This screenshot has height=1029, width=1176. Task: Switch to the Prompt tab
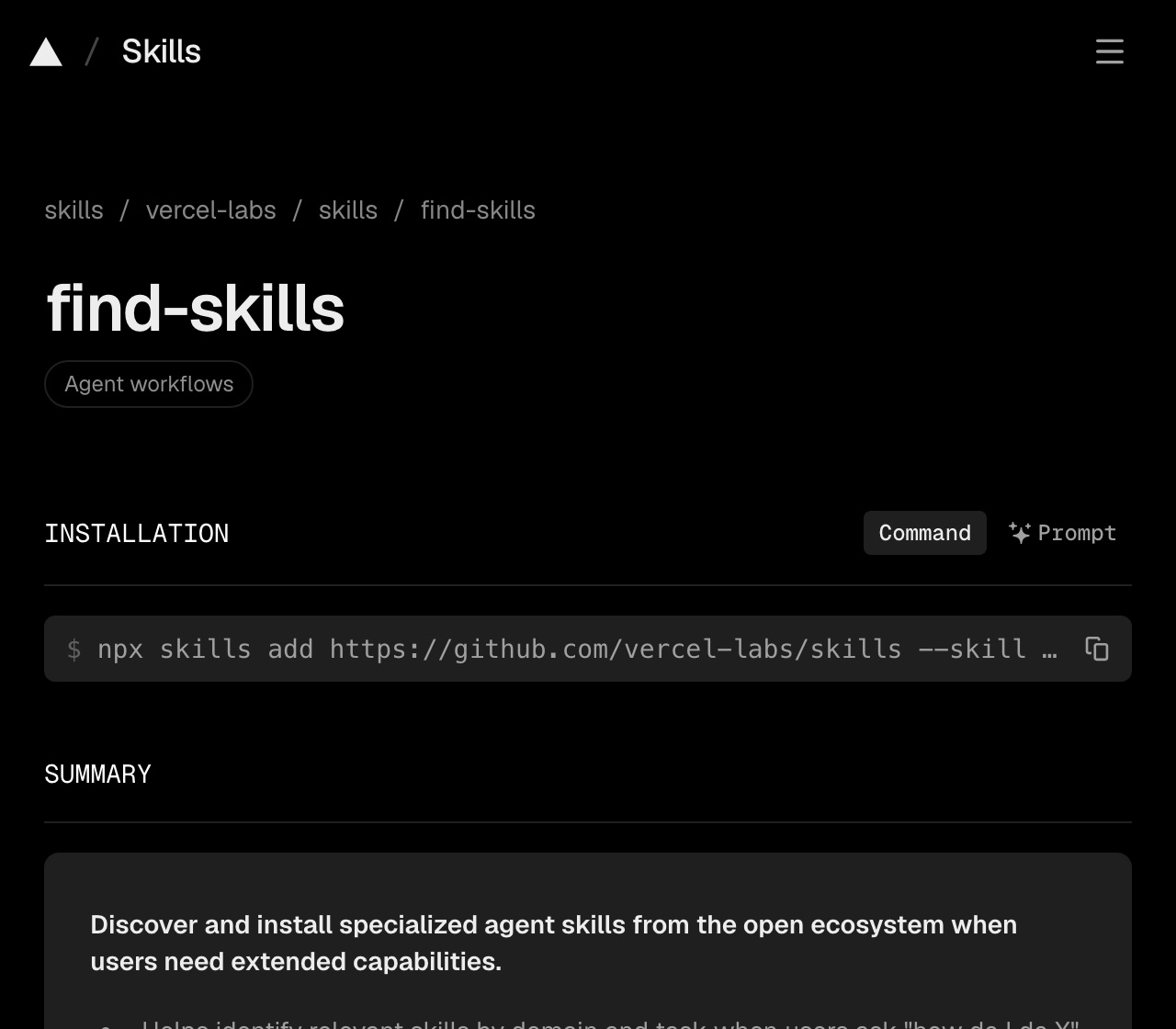(1063, 533)
